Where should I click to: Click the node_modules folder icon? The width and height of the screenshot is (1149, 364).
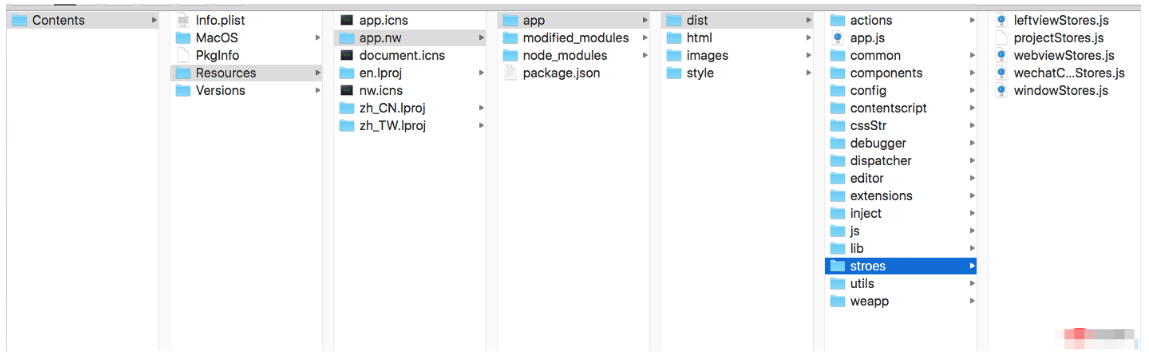point(511,56)
